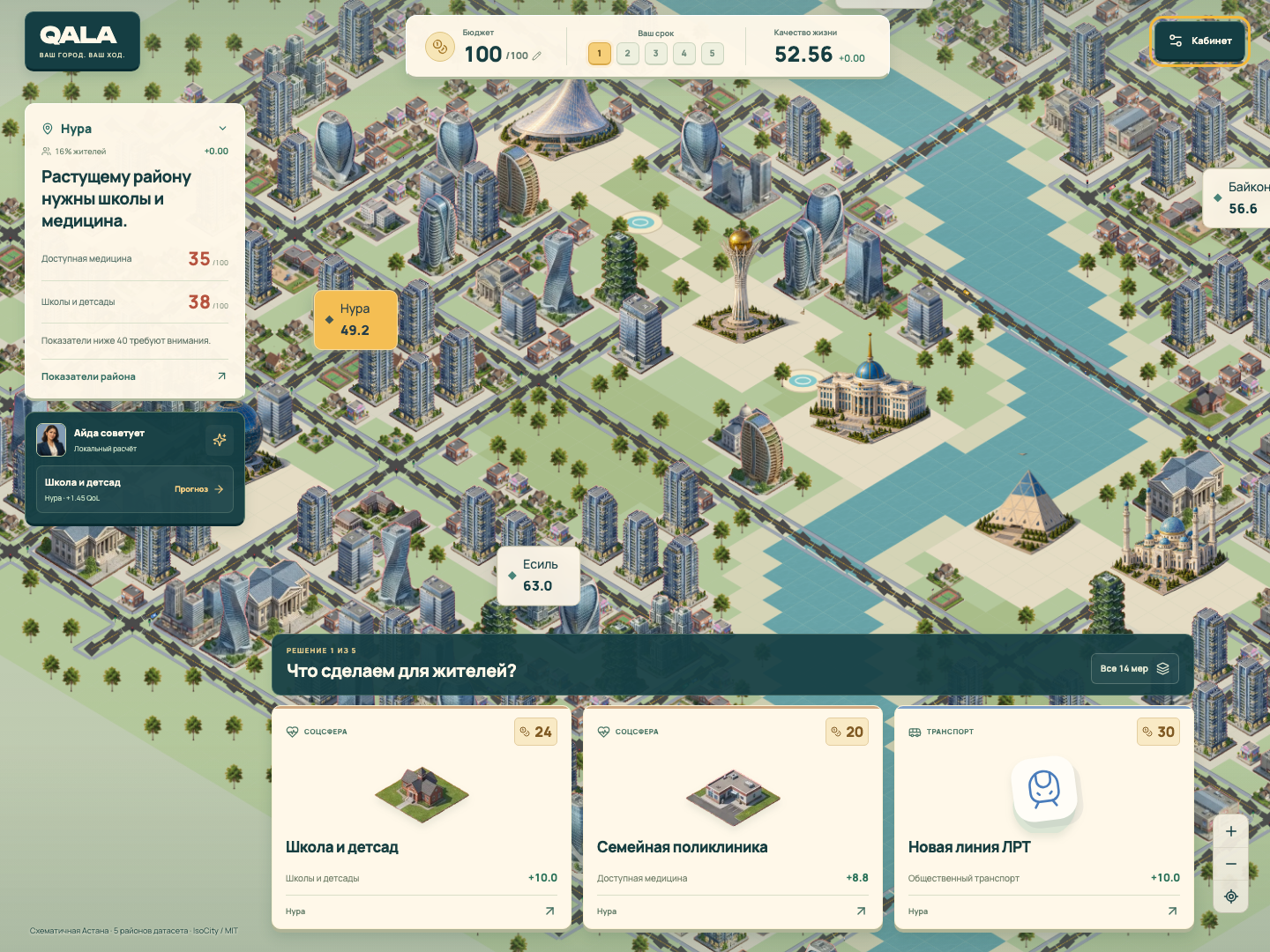Click arrow icon next to Показатели района
The width and height of the screenshot is (1270, 952).
click(221, 376)
